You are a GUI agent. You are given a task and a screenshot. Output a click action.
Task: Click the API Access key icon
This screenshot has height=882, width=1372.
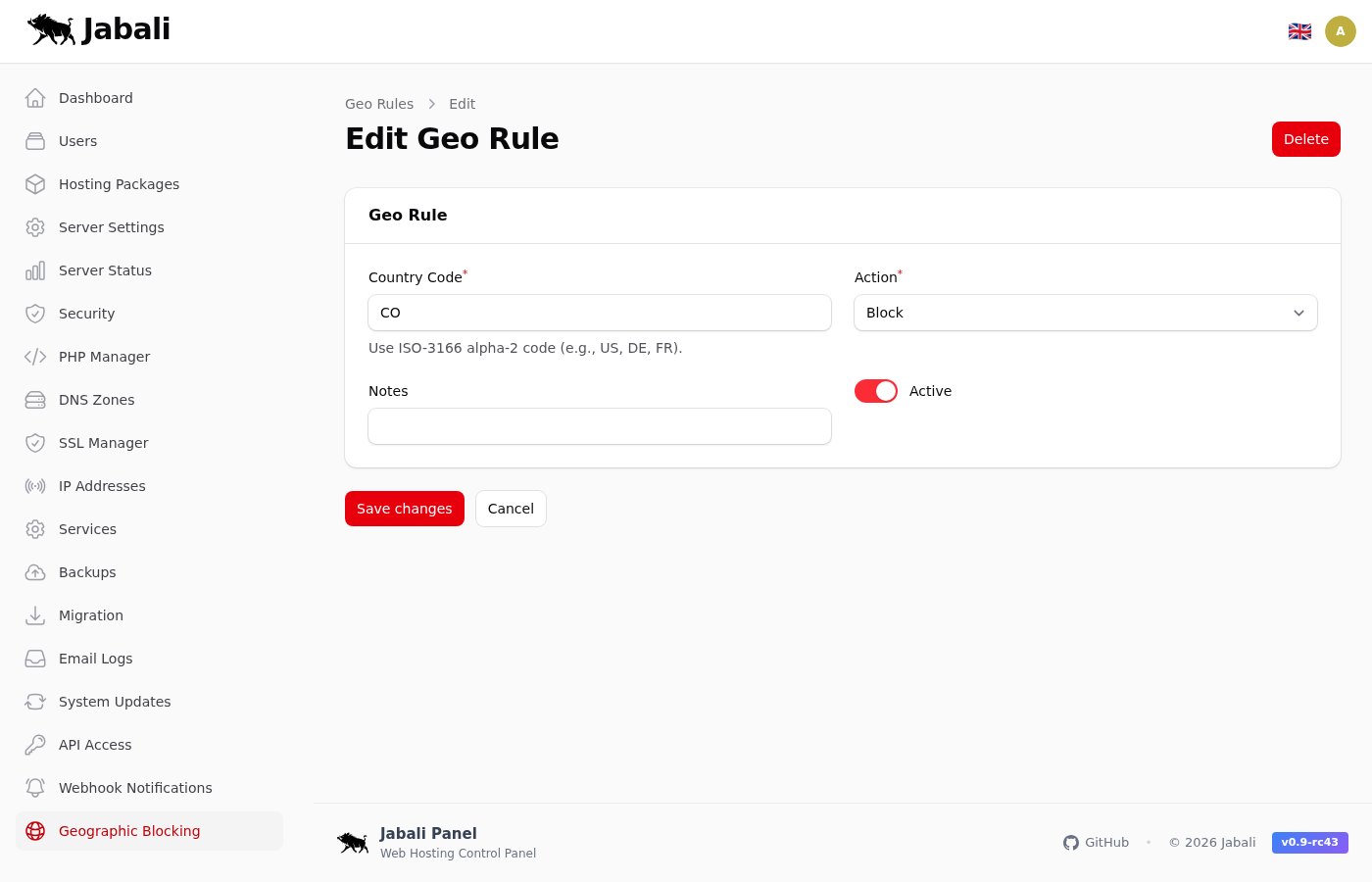35,745
